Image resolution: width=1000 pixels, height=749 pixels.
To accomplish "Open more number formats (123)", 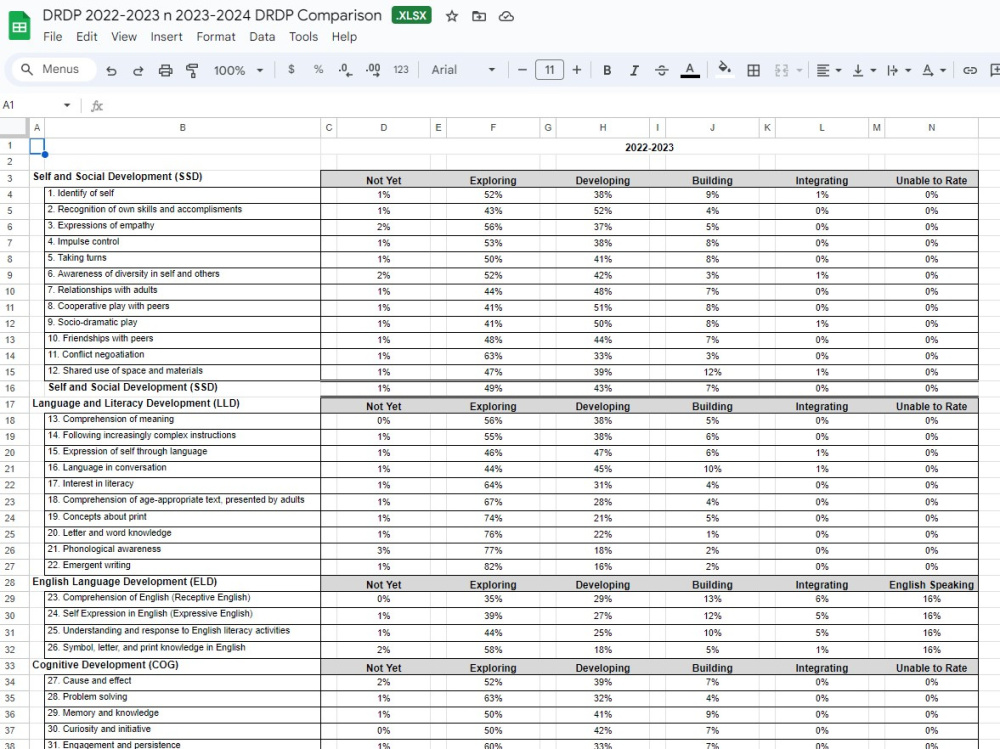I will coord(401,70).
